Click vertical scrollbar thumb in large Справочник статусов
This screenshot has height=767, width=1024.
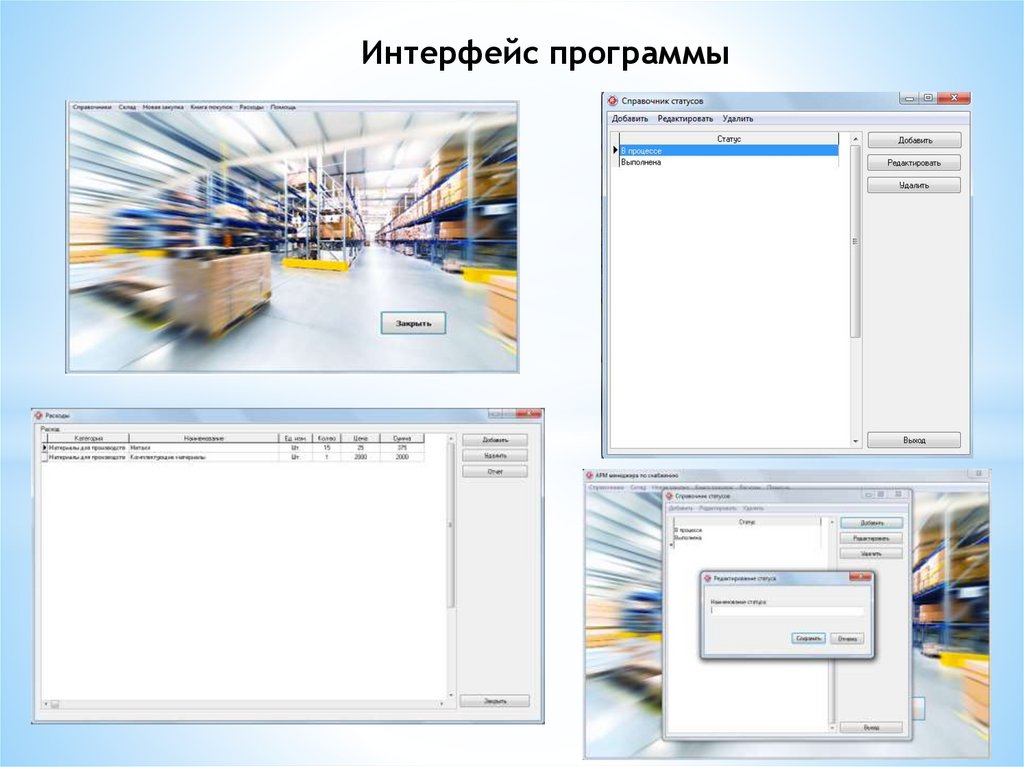coord(856,241)
